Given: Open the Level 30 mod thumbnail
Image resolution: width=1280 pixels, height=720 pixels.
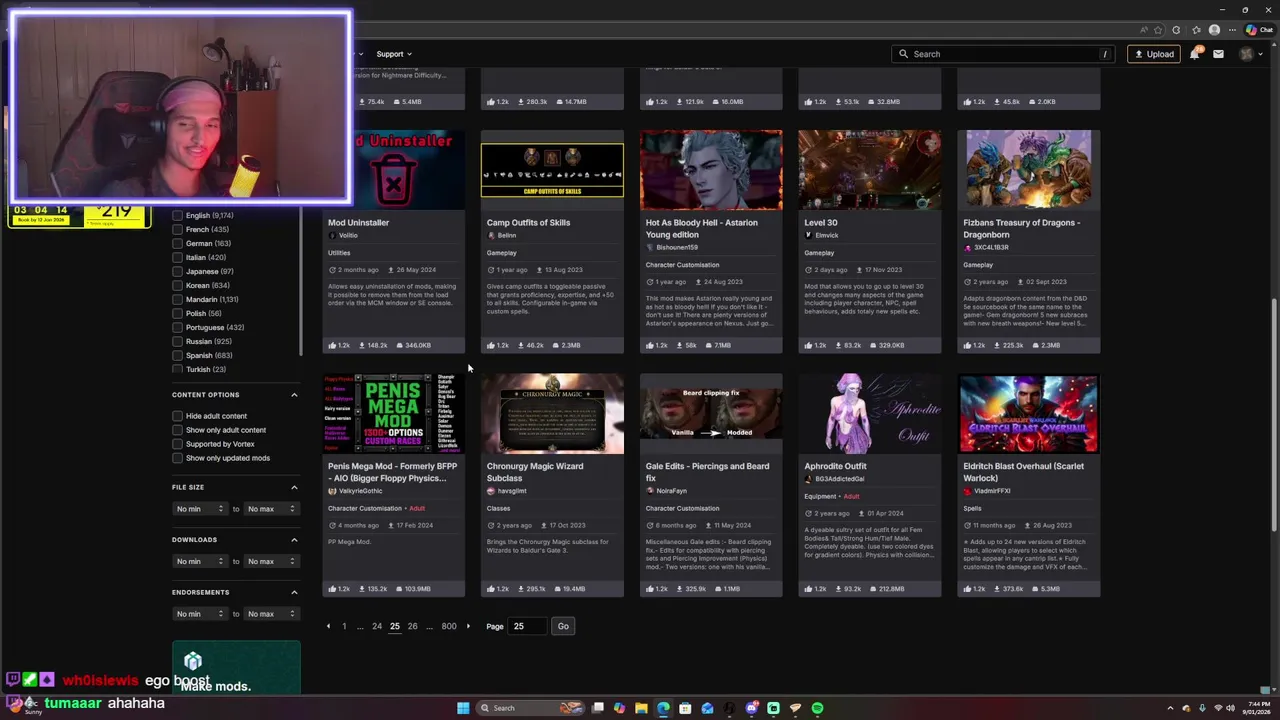Looking at the screenshot, I should tap(869, 170).
